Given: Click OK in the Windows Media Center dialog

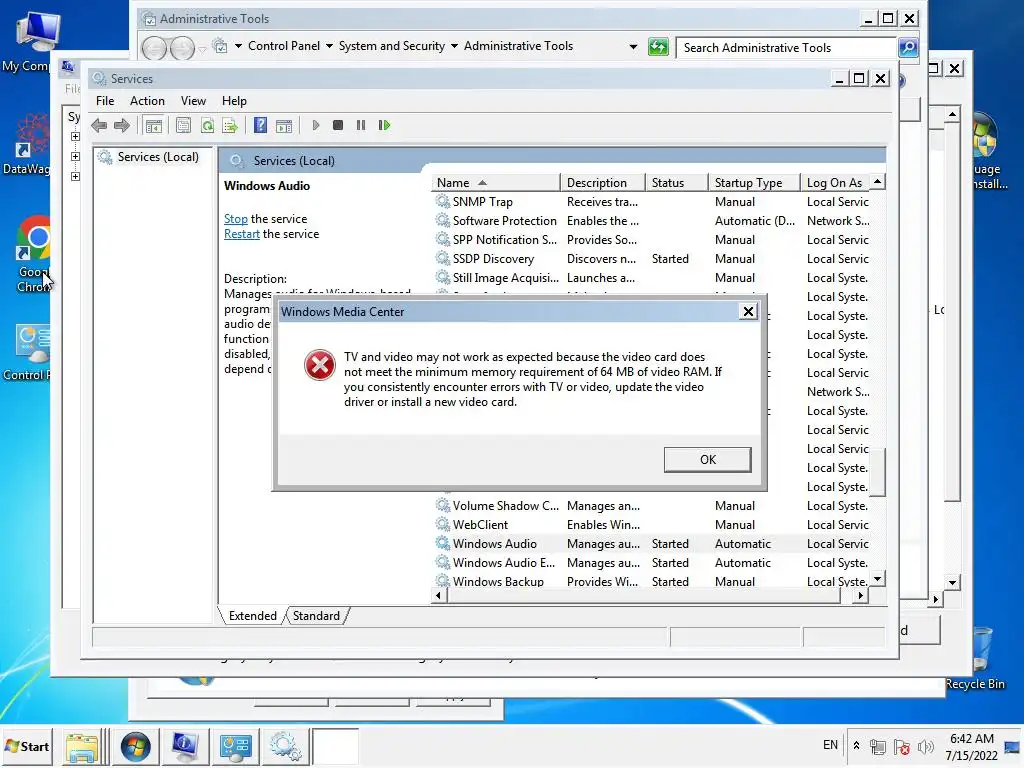Looking at the screenshot, I should pyautogui.click(x=707, y=460).
